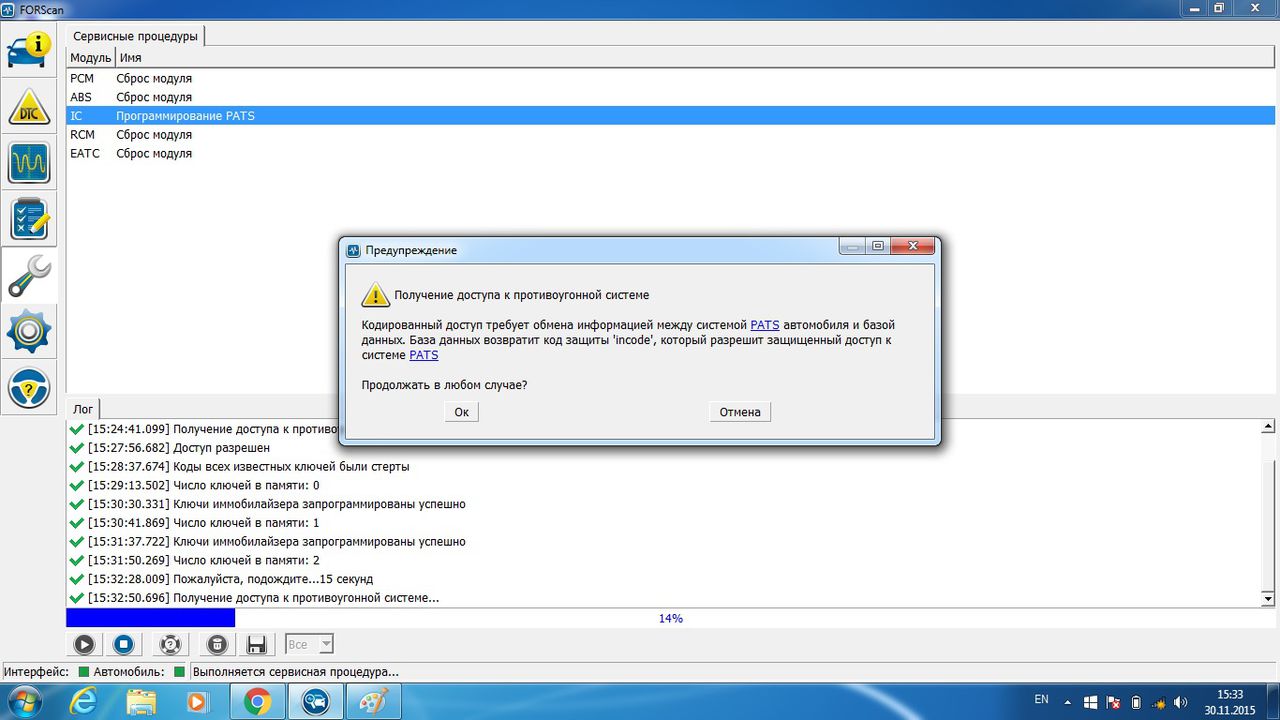This screenshot has width=1280, height=720.
Task: Switch to FORScan taskbar button
Action: point(315,702)
